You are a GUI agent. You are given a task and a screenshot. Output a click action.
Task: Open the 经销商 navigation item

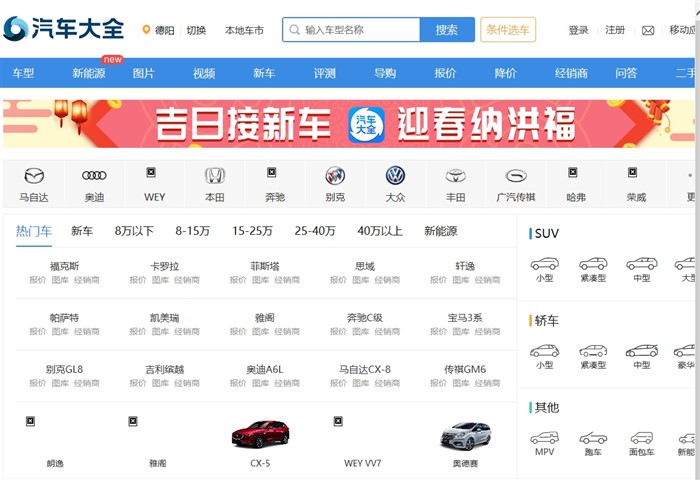tap(571, 73)
